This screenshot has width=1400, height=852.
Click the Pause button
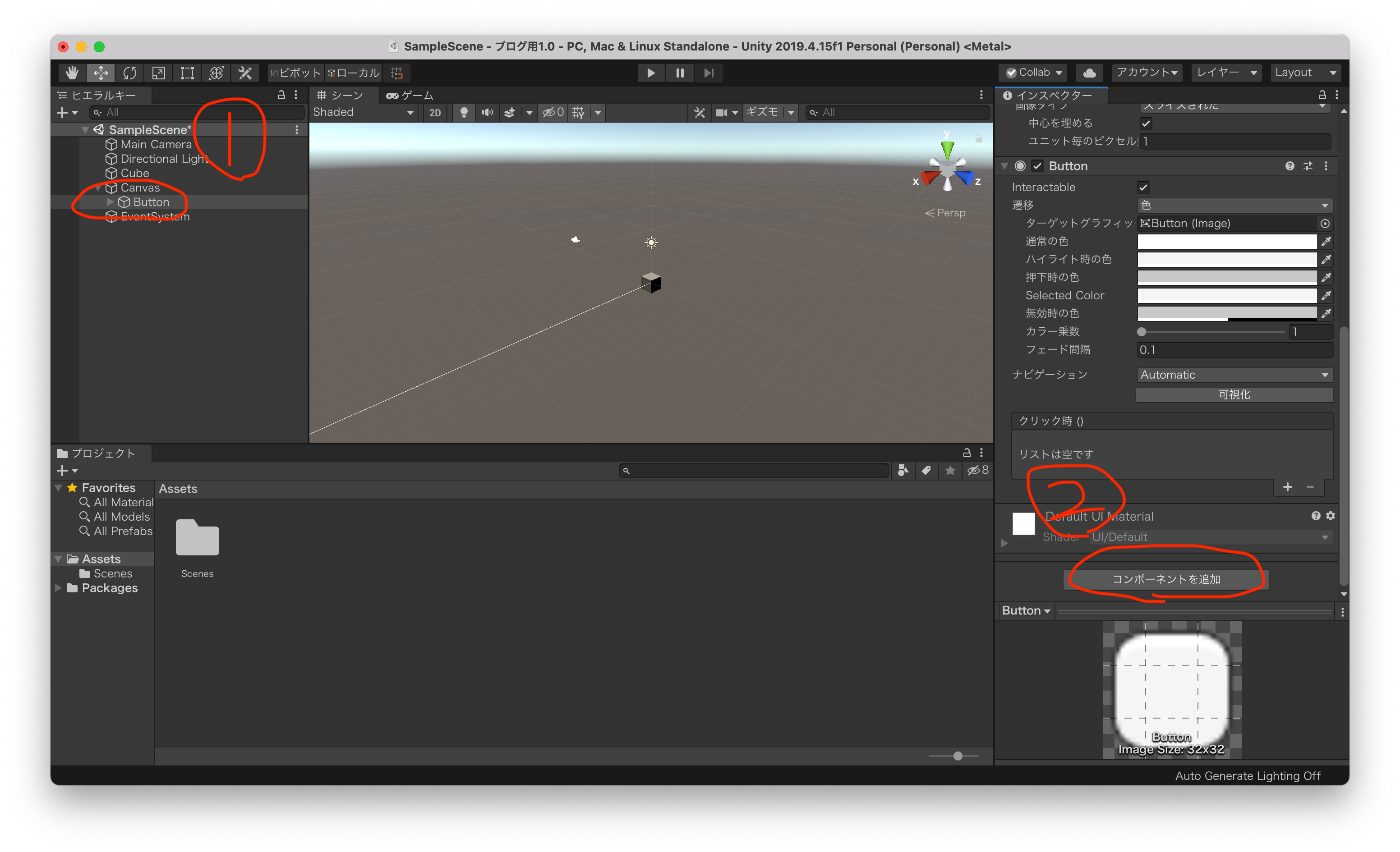click(x=680, y=73)
